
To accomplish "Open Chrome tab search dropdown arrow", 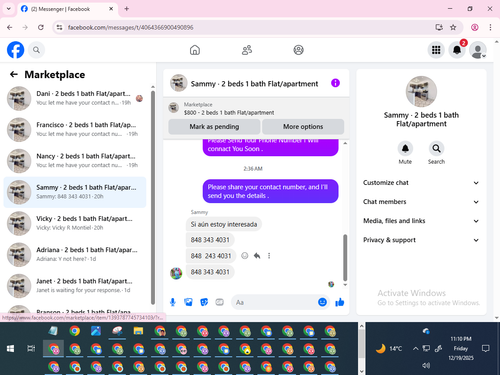I will pyautogui.click(x=9, y=9).
